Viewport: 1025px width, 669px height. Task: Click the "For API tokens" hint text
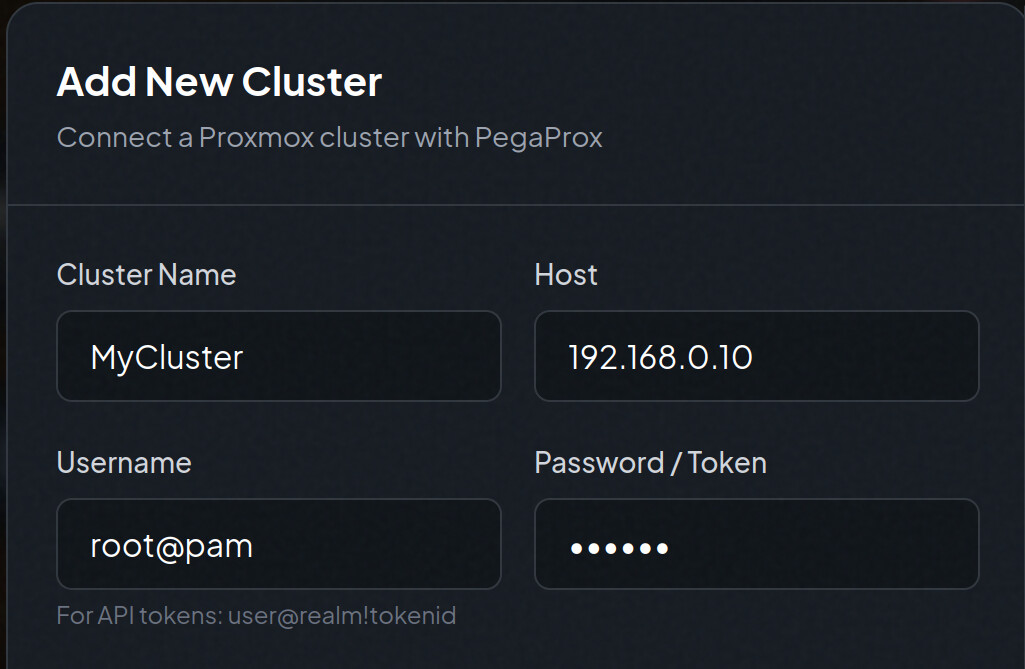(140, 615)
